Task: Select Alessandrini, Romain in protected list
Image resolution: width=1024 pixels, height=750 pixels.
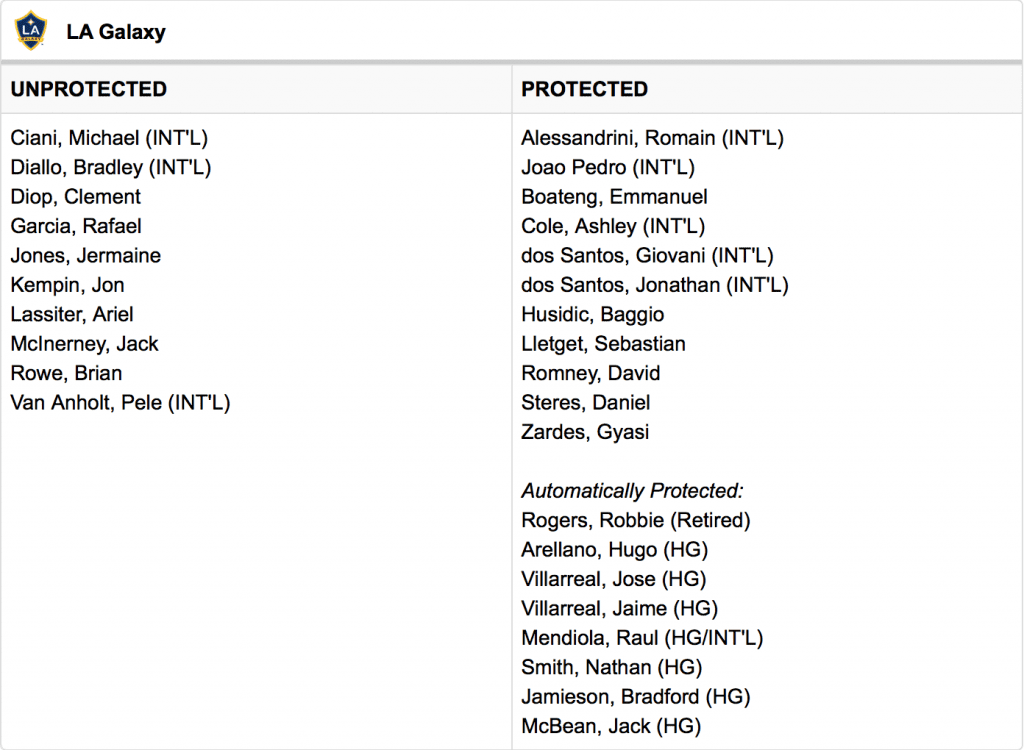Action: 652,138
